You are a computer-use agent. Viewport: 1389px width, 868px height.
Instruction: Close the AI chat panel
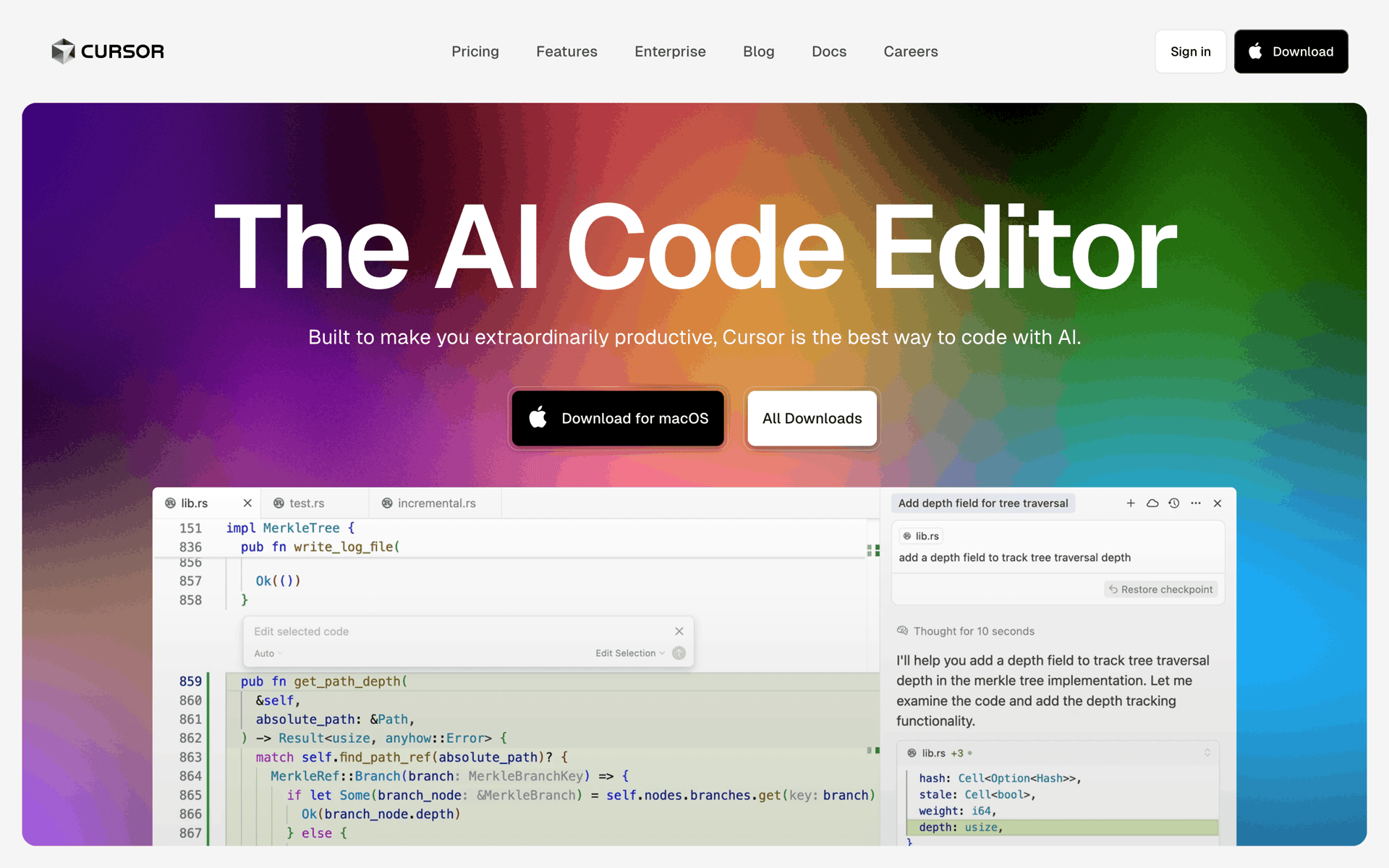coord(1218,503)
